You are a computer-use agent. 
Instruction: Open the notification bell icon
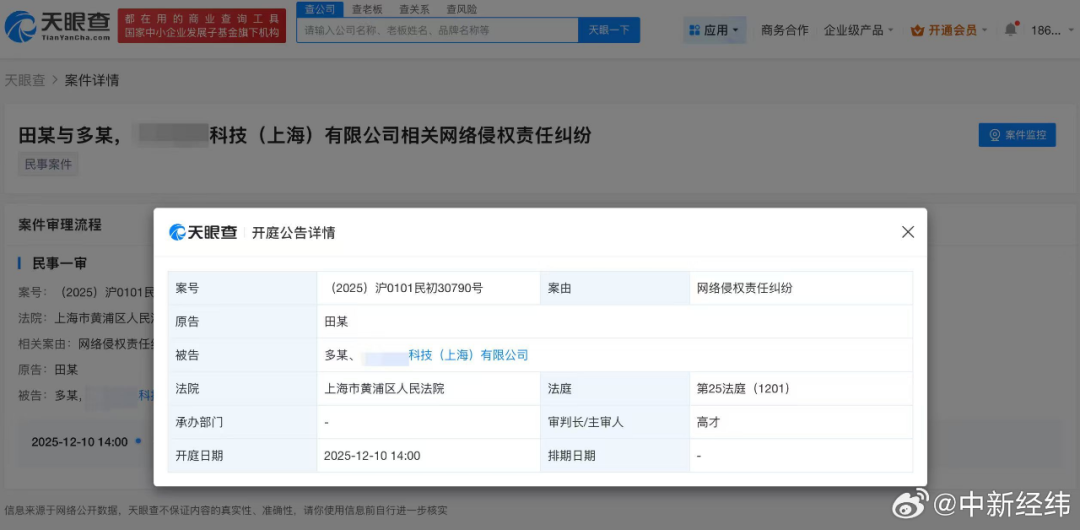coord(1010,30)
